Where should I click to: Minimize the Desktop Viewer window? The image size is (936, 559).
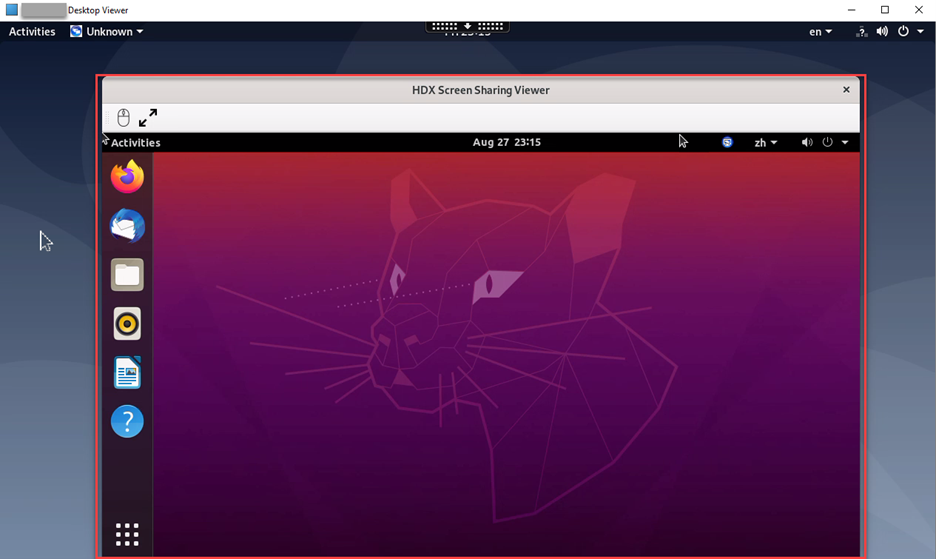point(851,10)
